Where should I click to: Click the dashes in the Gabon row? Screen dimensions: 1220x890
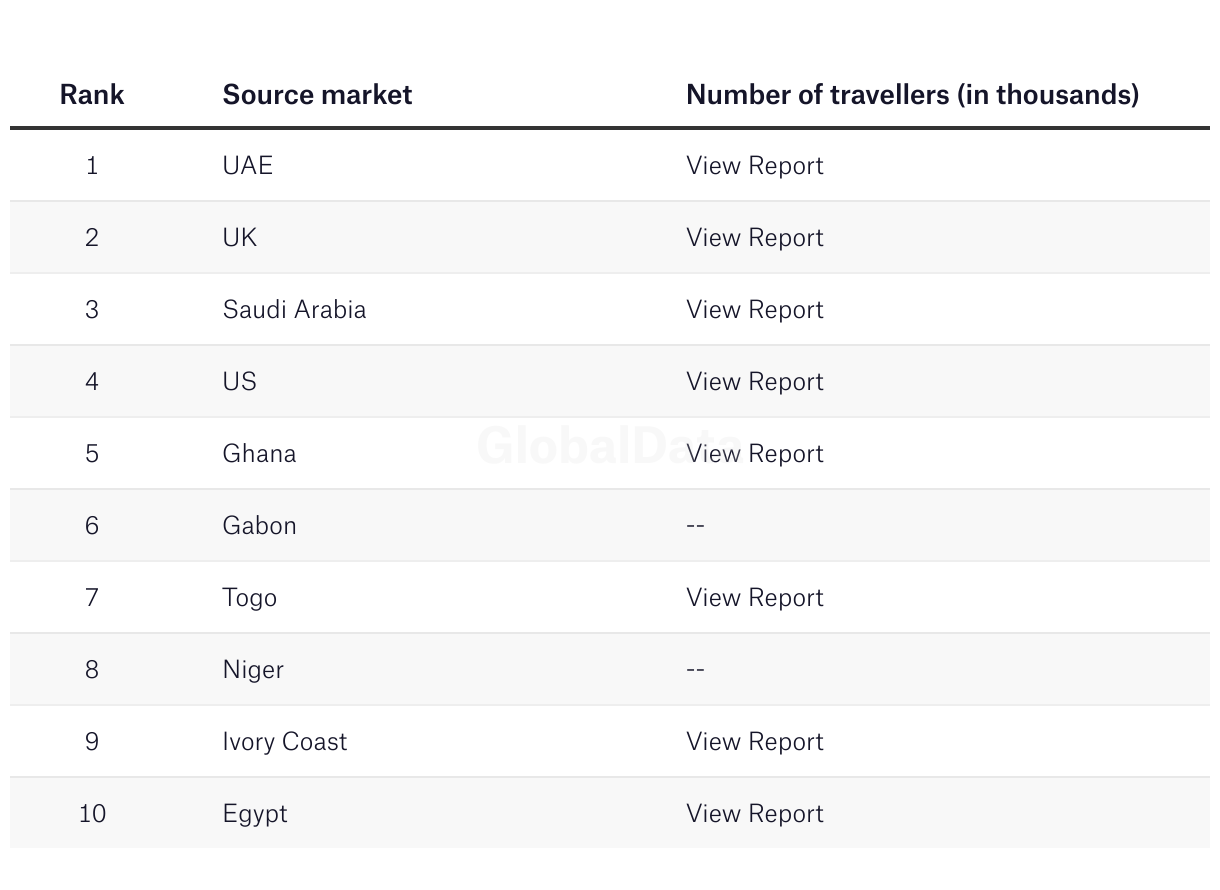(696, 526)
